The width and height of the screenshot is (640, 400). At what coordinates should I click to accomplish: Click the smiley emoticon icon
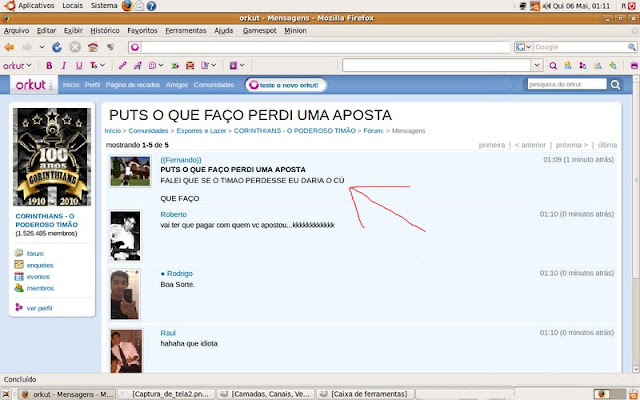[x=153, y=65]
